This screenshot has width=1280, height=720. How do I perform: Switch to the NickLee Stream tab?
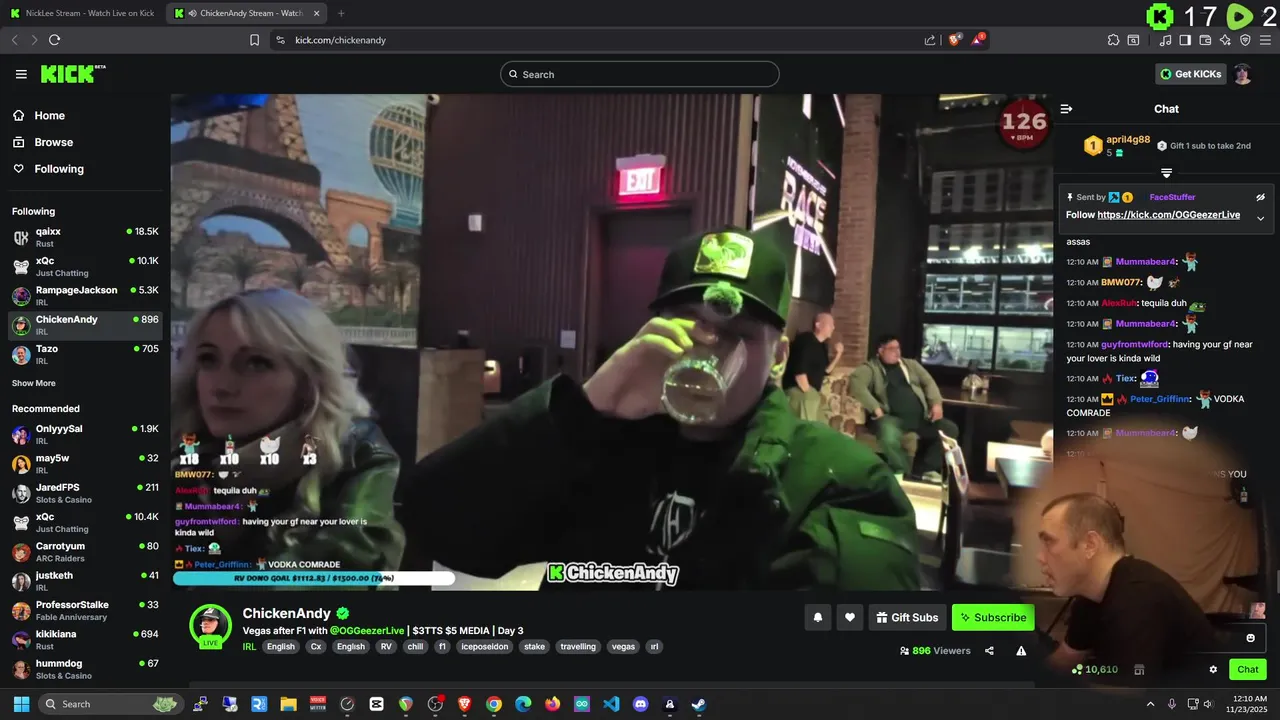click(x=83, y=13)
